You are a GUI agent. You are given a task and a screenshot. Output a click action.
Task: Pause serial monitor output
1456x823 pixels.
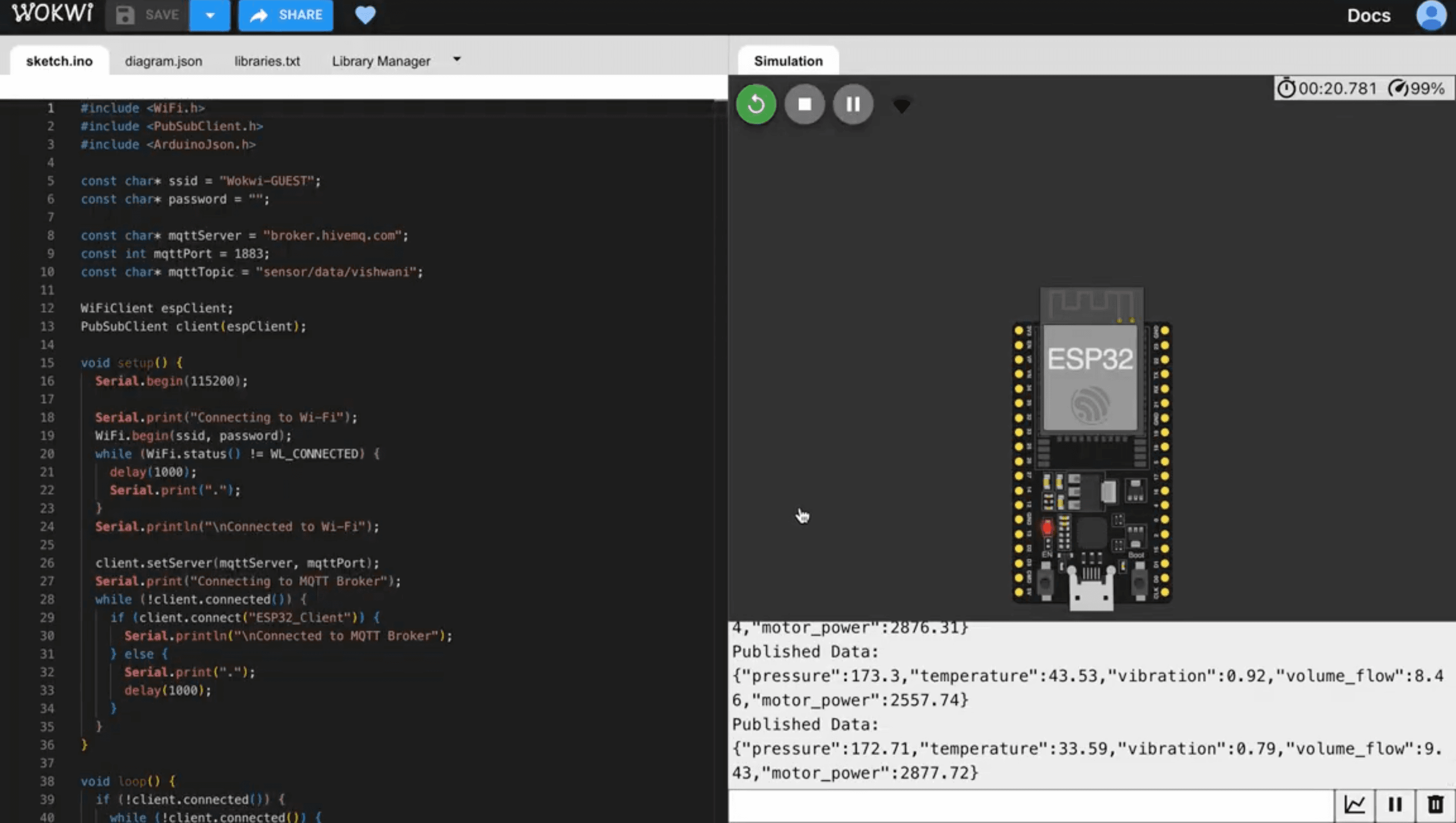(x=1395, y=805)
